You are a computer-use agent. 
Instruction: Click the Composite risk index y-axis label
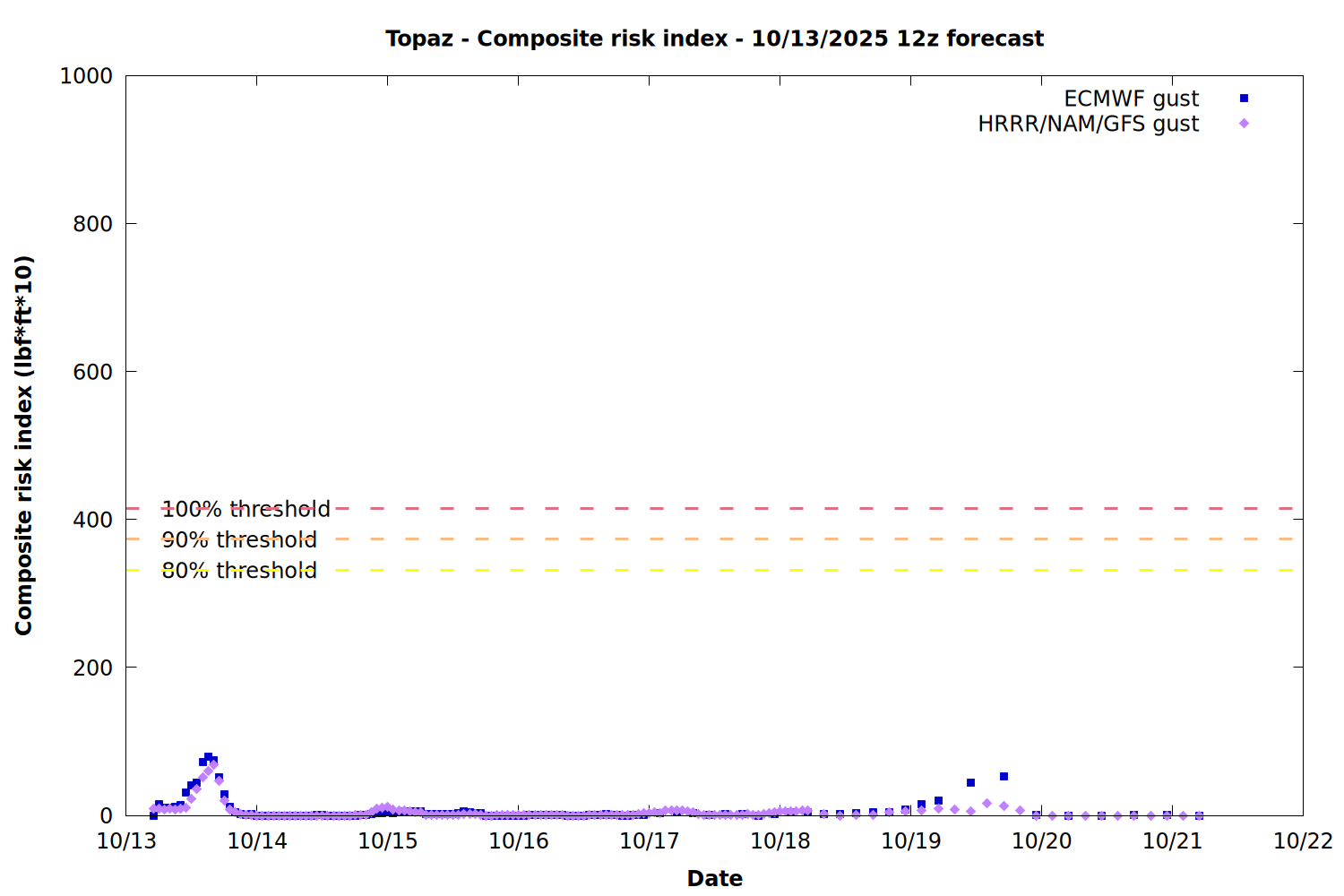[24, 445]
